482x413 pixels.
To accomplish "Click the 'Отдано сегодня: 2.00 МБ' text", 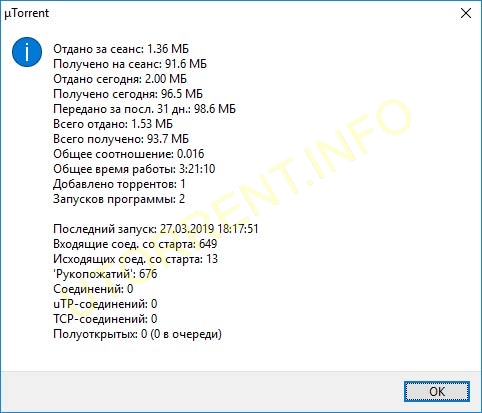I will click(120, 79).
